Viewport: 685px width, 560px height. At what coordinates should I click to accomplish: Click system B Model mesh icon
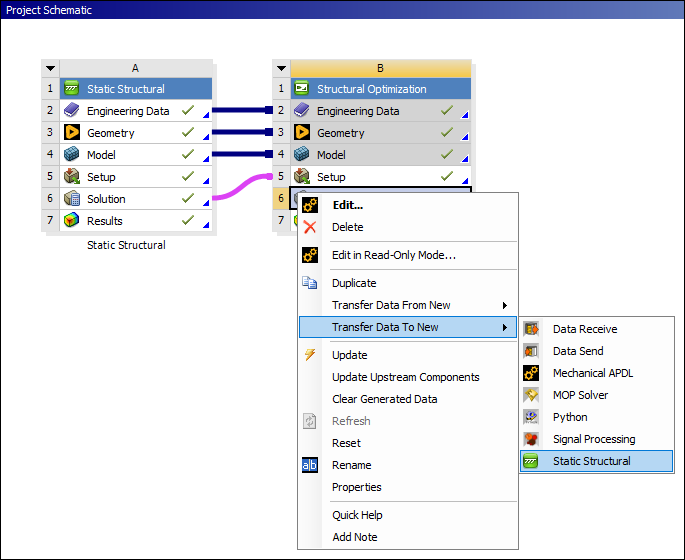302,154
